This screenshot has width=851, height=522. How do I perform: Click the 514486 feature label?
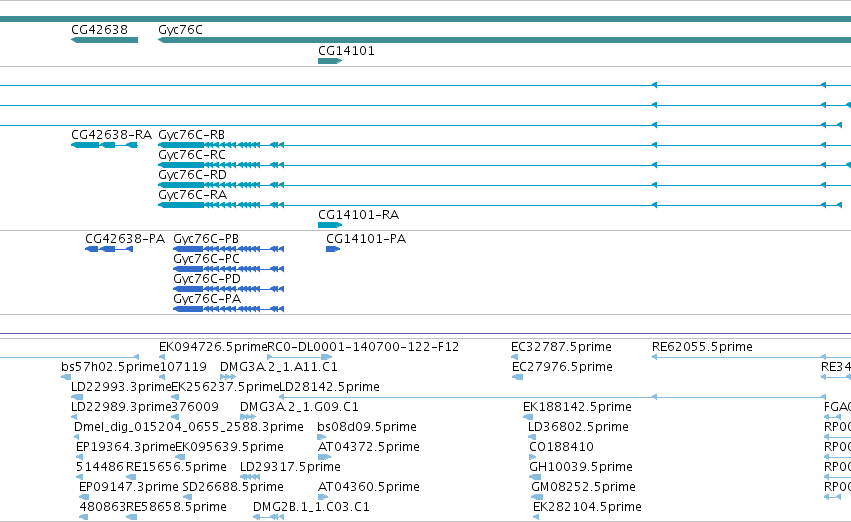coord(100,467)
